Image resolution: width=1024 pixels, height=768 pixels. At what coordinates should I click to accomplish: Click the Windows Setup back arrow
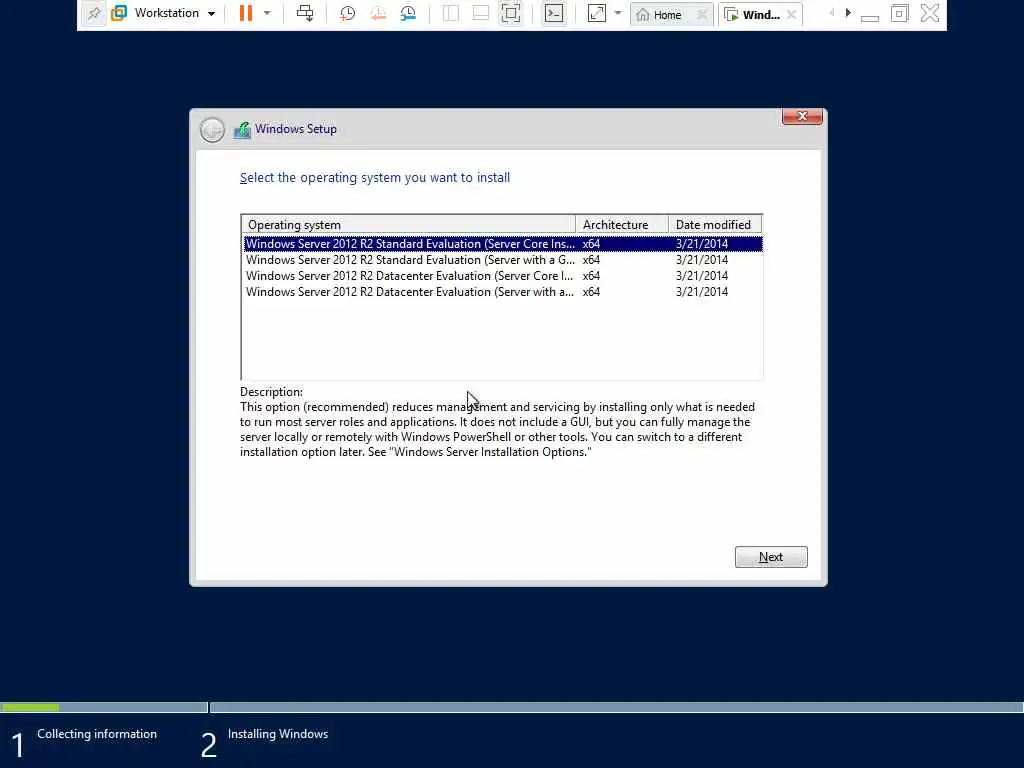(x=212, y=130)
